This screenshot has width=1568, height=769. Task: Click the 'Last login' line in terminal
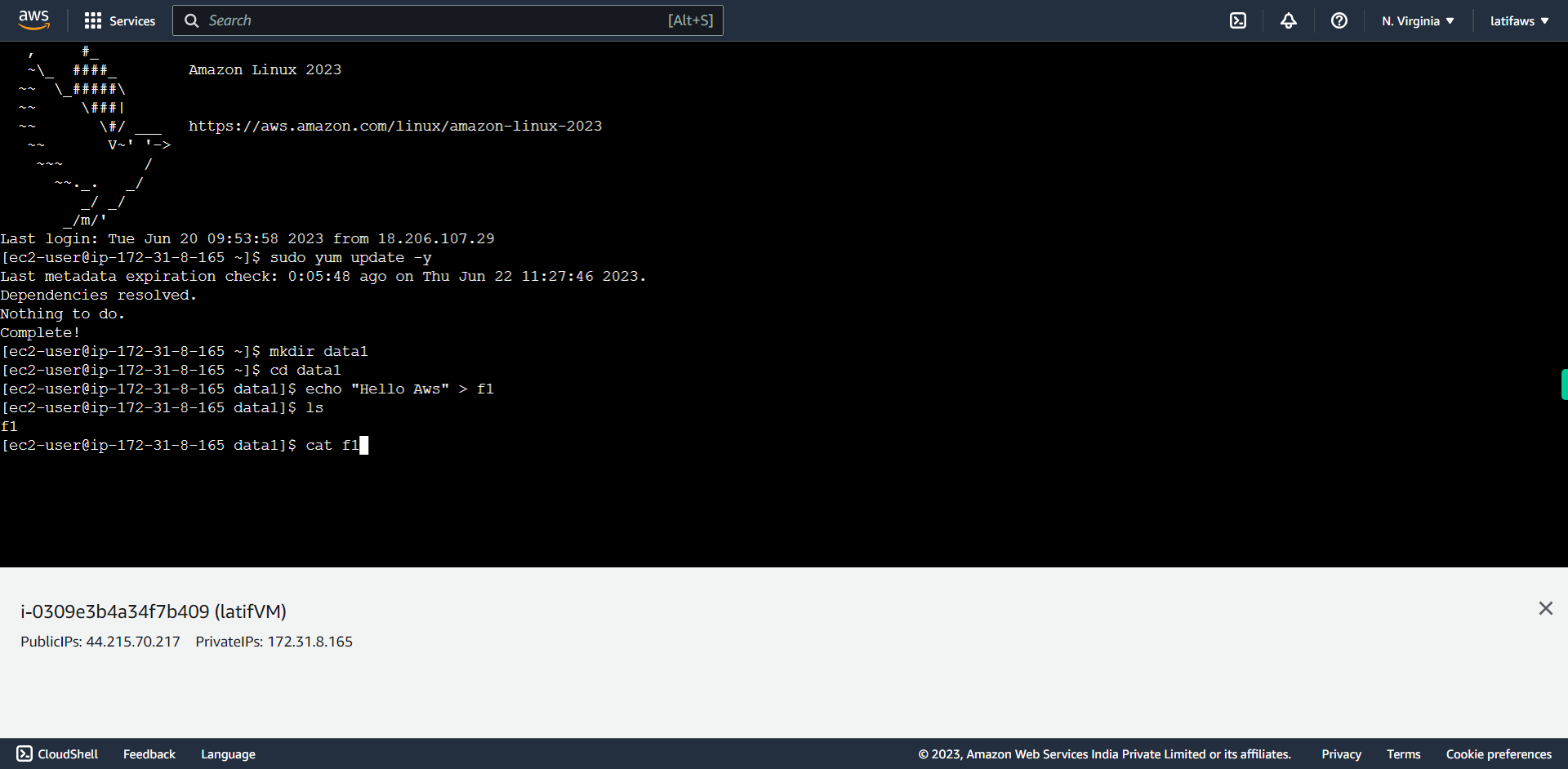247,238
